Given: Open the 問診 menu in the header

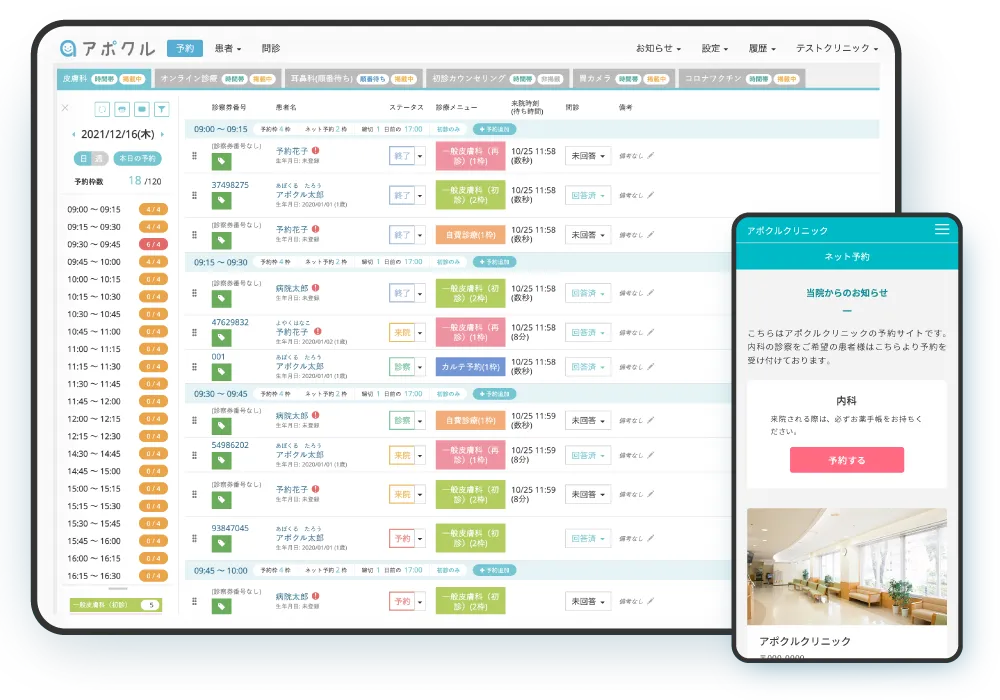Looking at the screenshot, I should tap(271, 48).
